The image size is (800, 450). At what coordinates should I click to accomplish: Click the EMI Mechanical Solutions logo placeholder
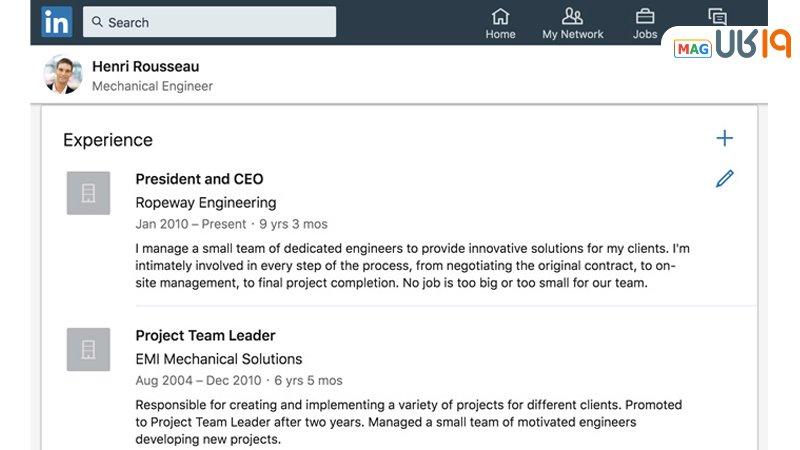click(x=88, y=349)
